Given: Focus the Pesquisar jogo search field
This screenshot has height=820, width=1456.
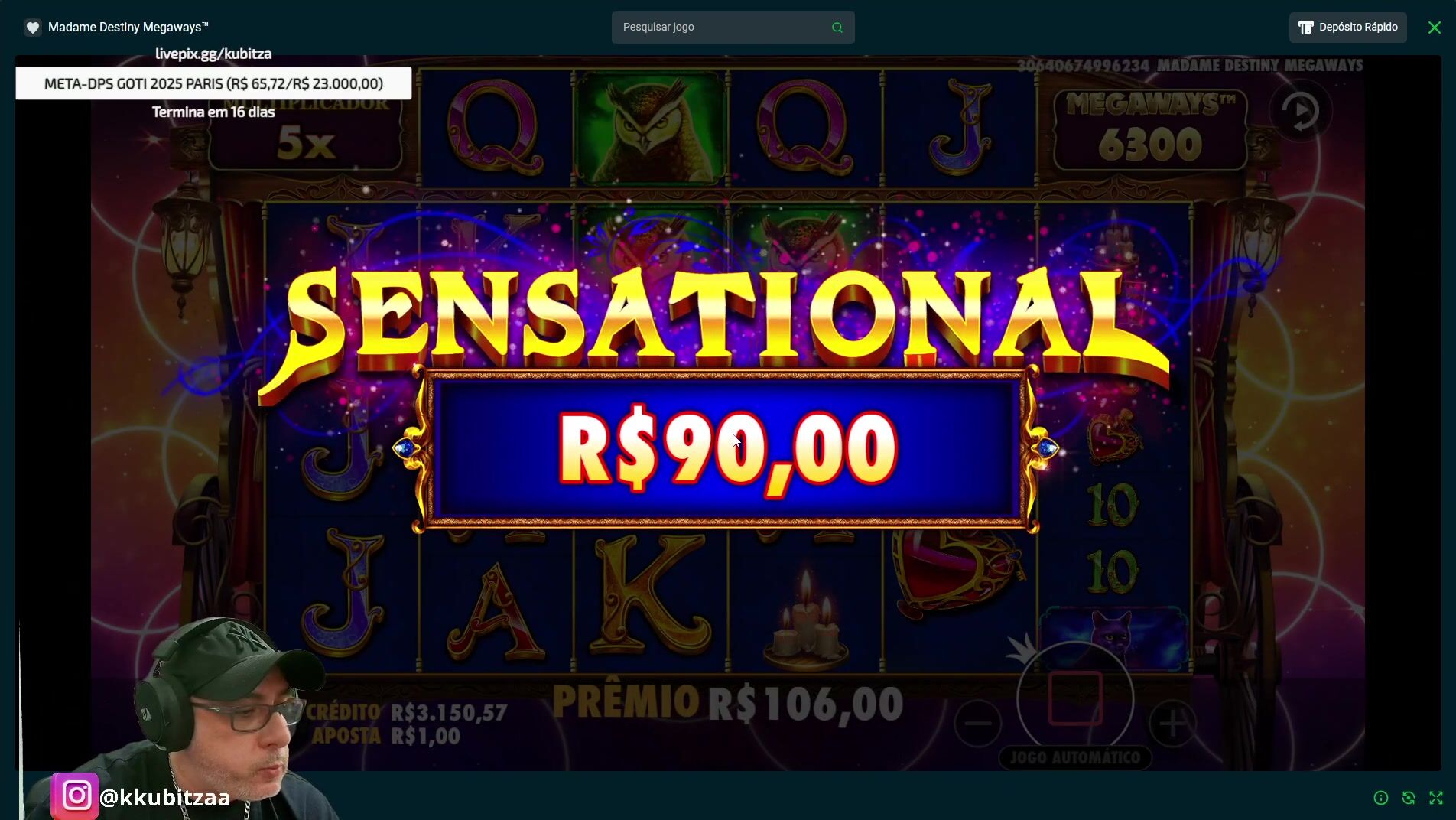Looking at the screenshot, I should 733,28.
